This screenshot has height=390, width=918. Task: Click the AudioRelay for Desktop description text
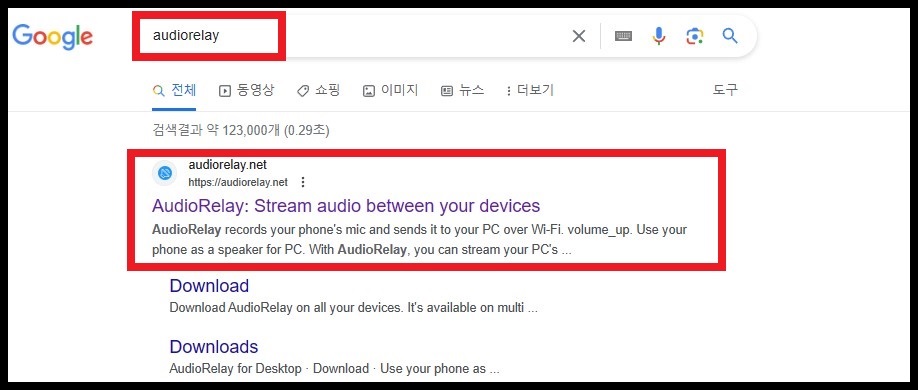click(334, 369)
